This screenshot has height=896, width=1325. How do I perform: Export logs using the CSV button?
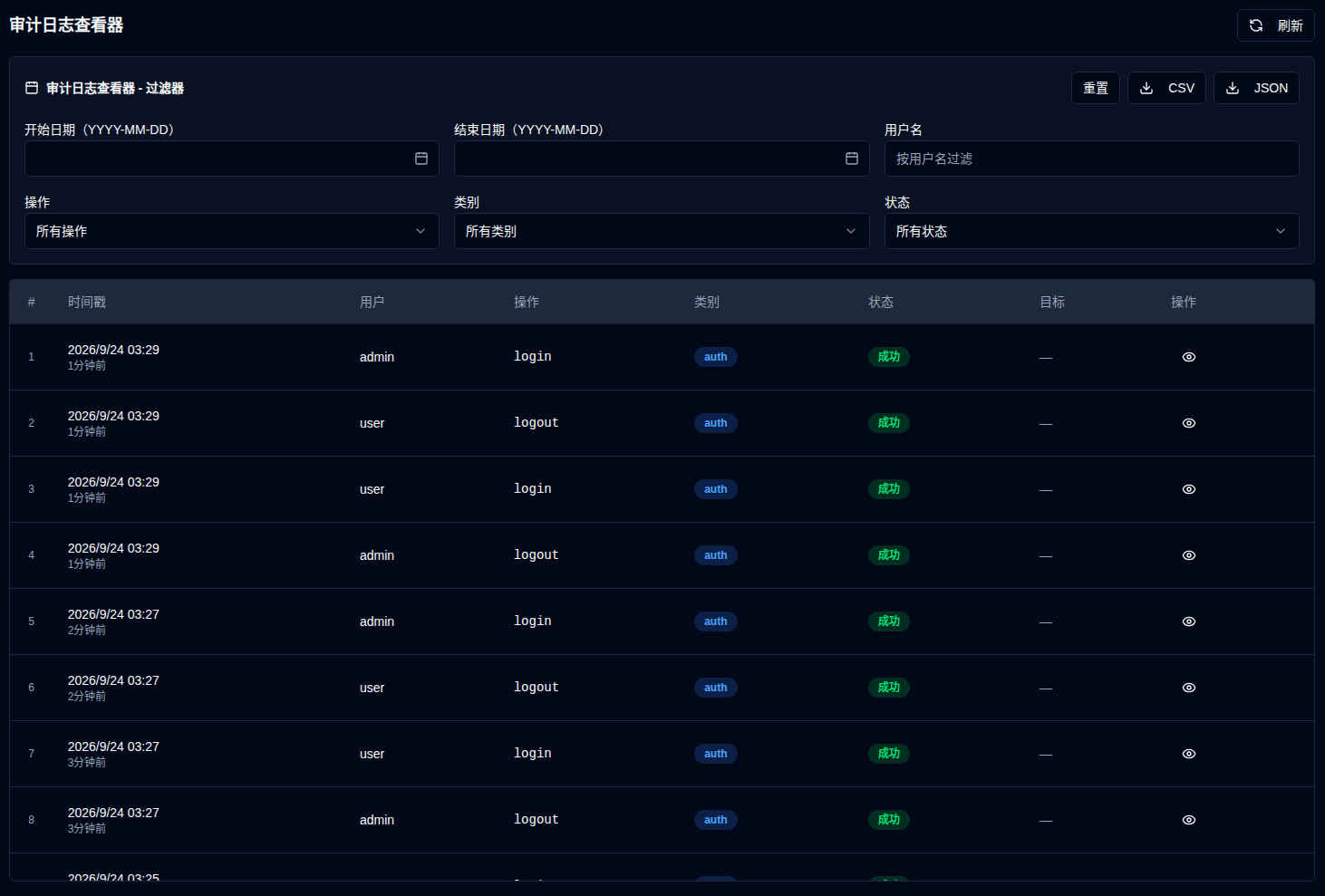click(x=1166, y=88)
